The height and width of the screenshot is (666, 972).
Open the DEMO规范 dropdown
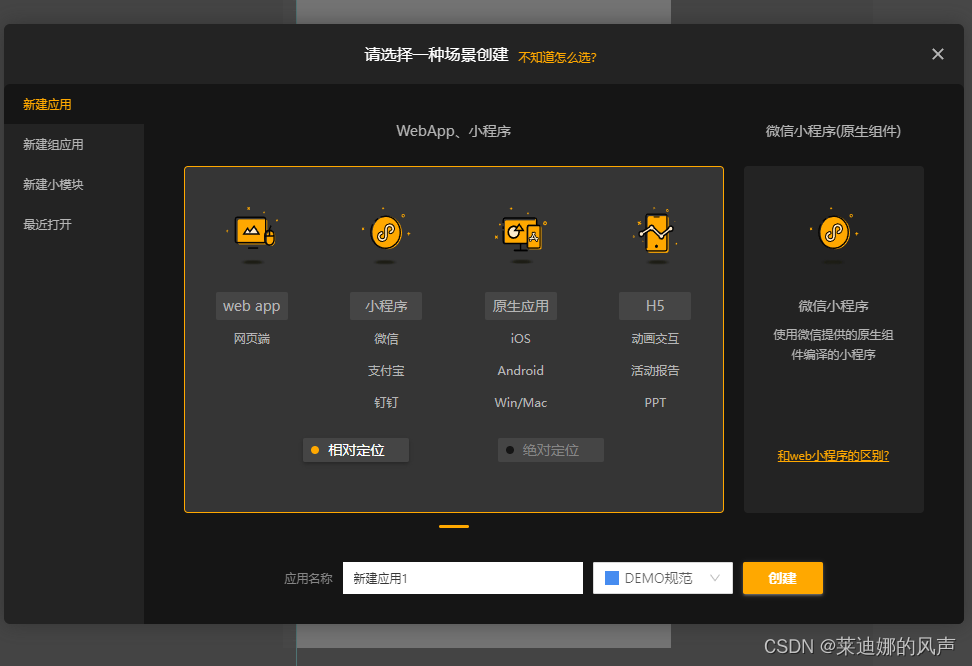(663, 578)
